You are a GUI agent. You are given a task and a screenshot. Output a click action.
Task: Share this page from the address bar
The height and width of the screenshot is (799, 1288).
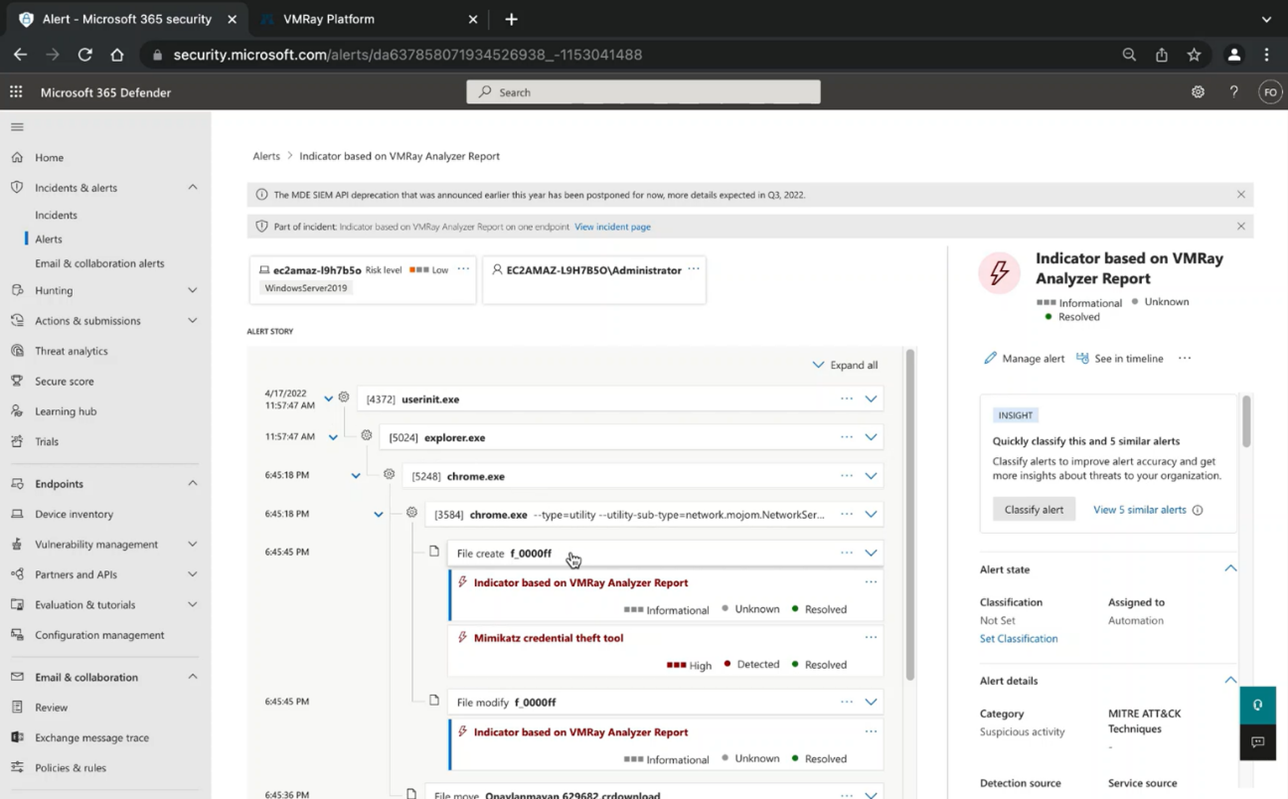click(1162, 55)
